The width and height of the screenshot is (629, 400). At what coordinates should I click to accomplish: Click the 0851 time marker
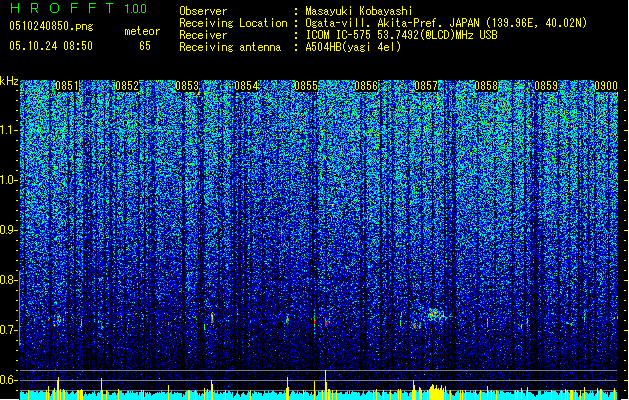67,86
